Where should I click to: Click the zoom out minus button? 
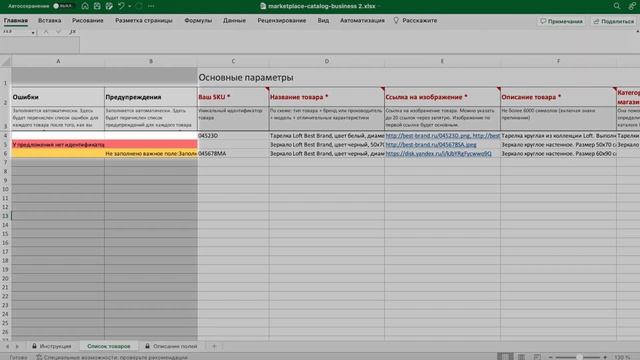tap(550, 357)
